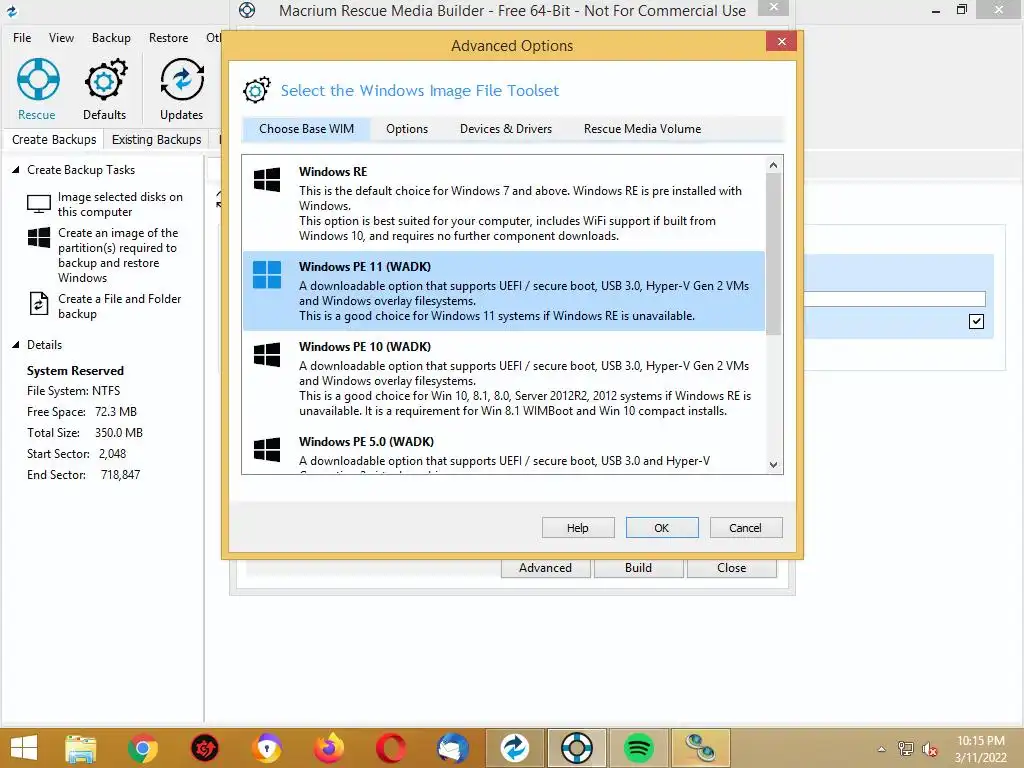Select Windows PE 10 (WADK) entry title
The height and width of the screenshot is (768, 1024).
[x=365, y=347]
